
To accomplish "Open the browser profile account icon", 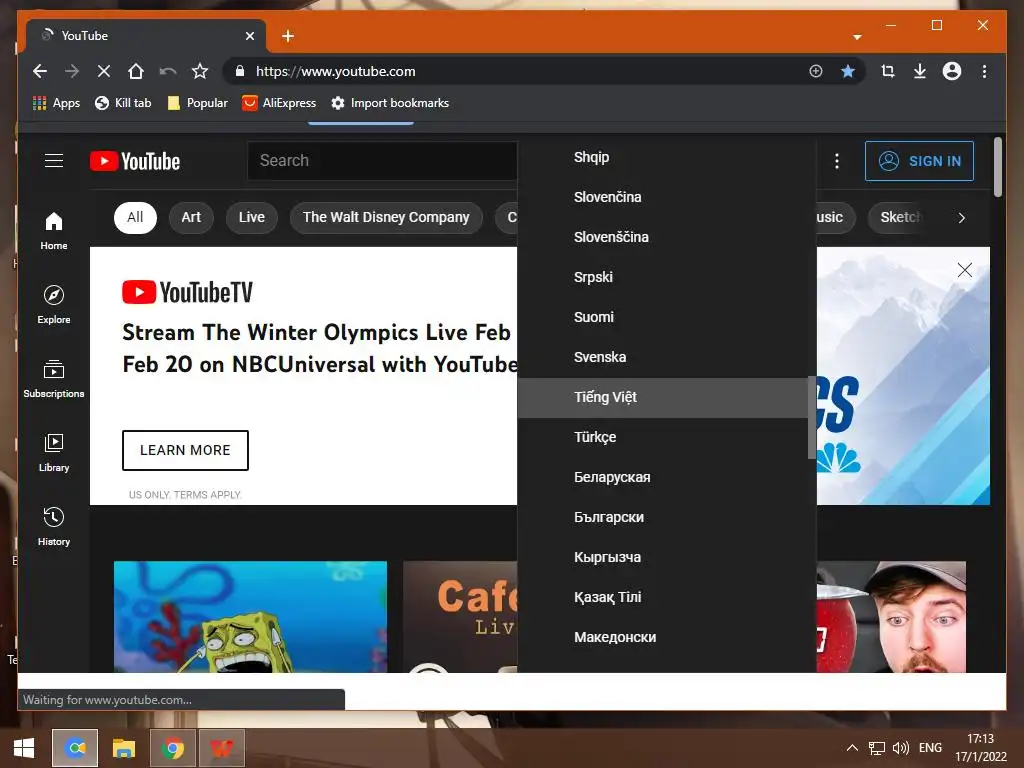I will click(952, 71).
